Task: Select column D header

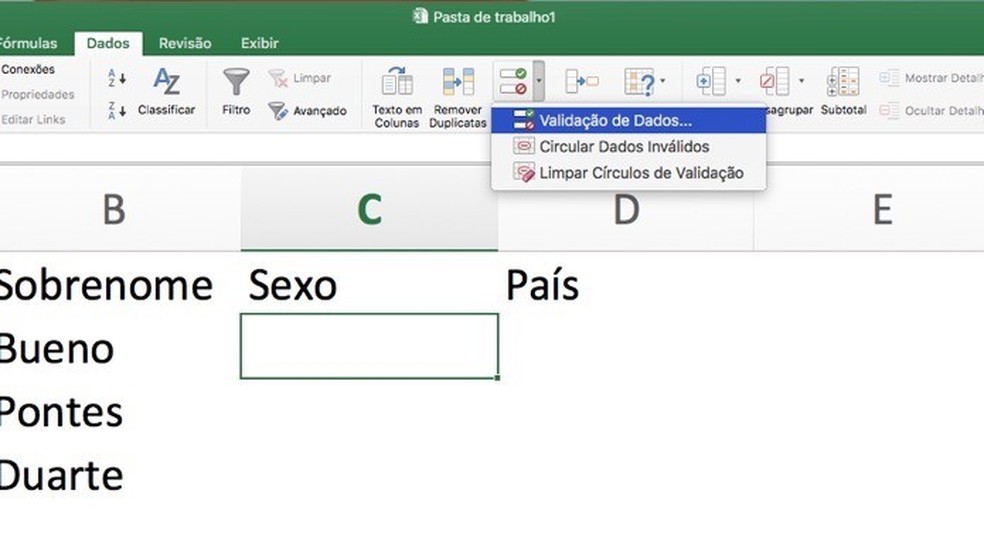Action: (625, 210)
